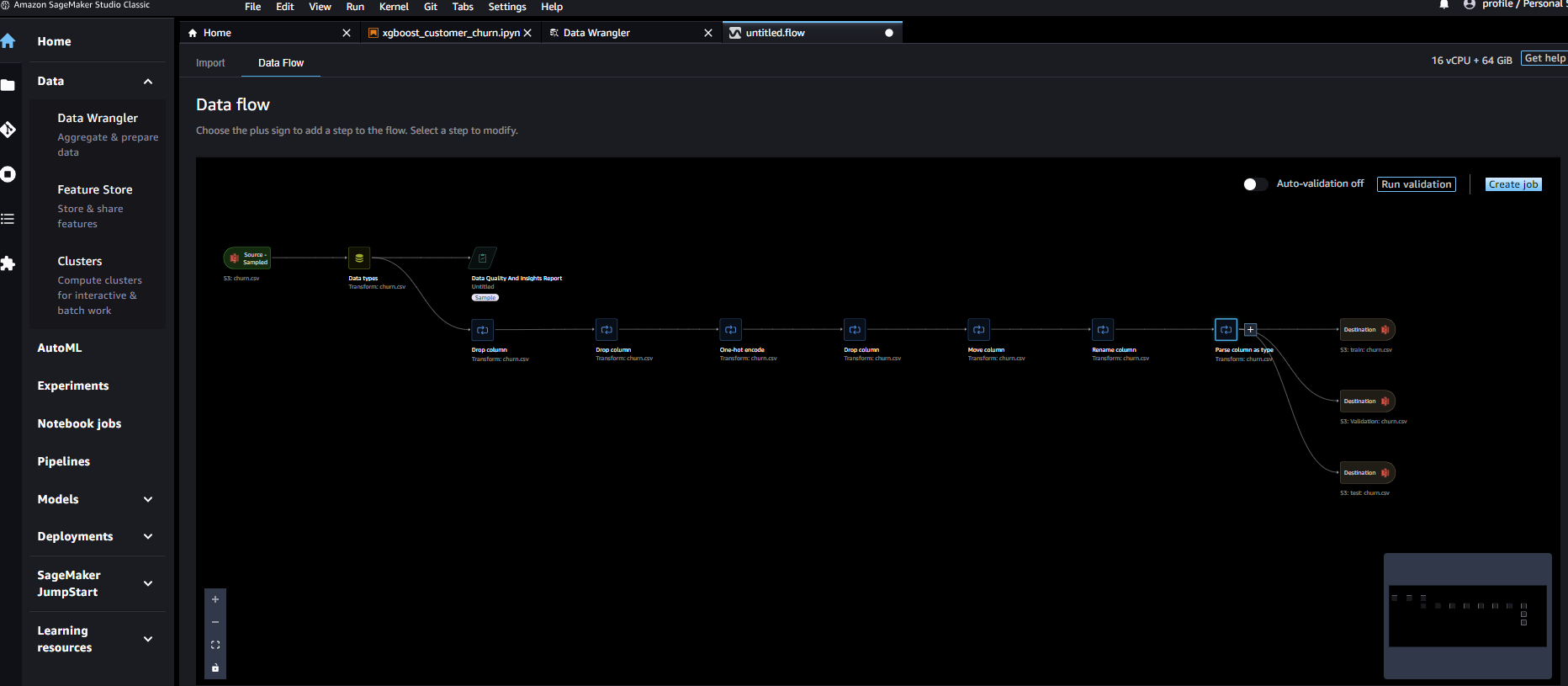
Task: Open the Edit menu
Action: point(285,7)
